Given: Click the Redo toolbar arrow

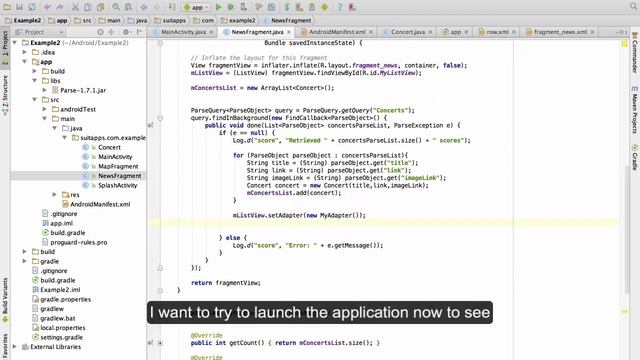Looking at the screenshot, I should [x=60, y=7].
